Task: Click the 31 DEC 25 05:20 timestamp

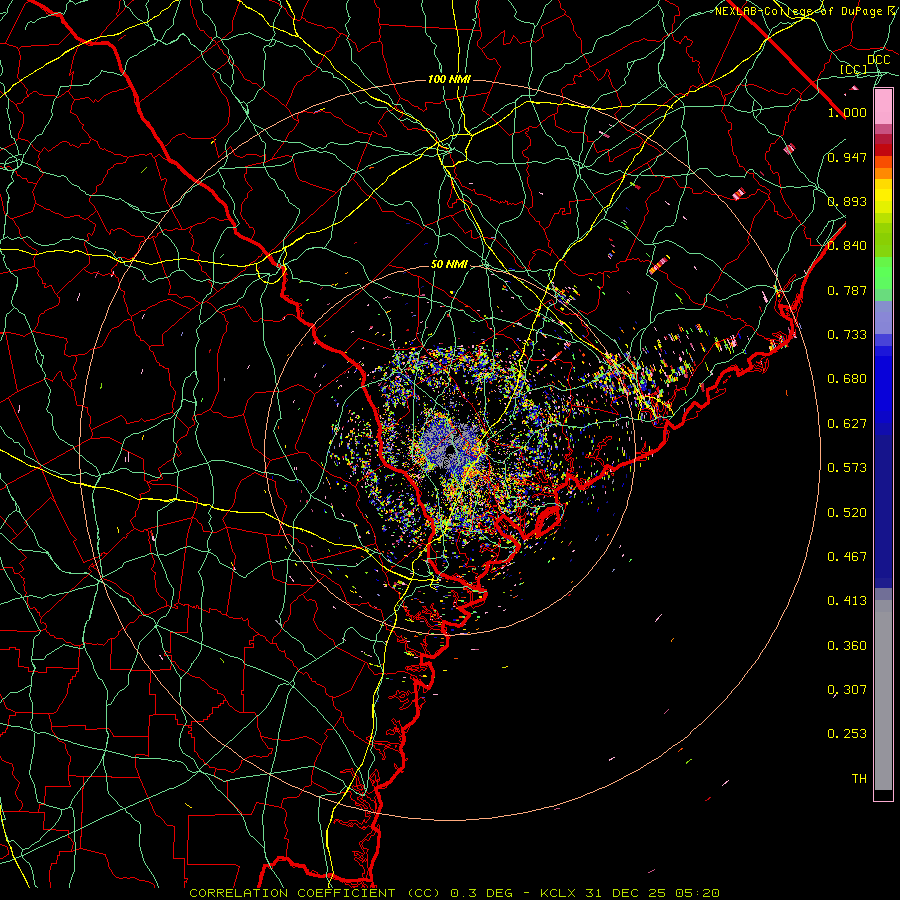Action: click(x=653, y=893)
